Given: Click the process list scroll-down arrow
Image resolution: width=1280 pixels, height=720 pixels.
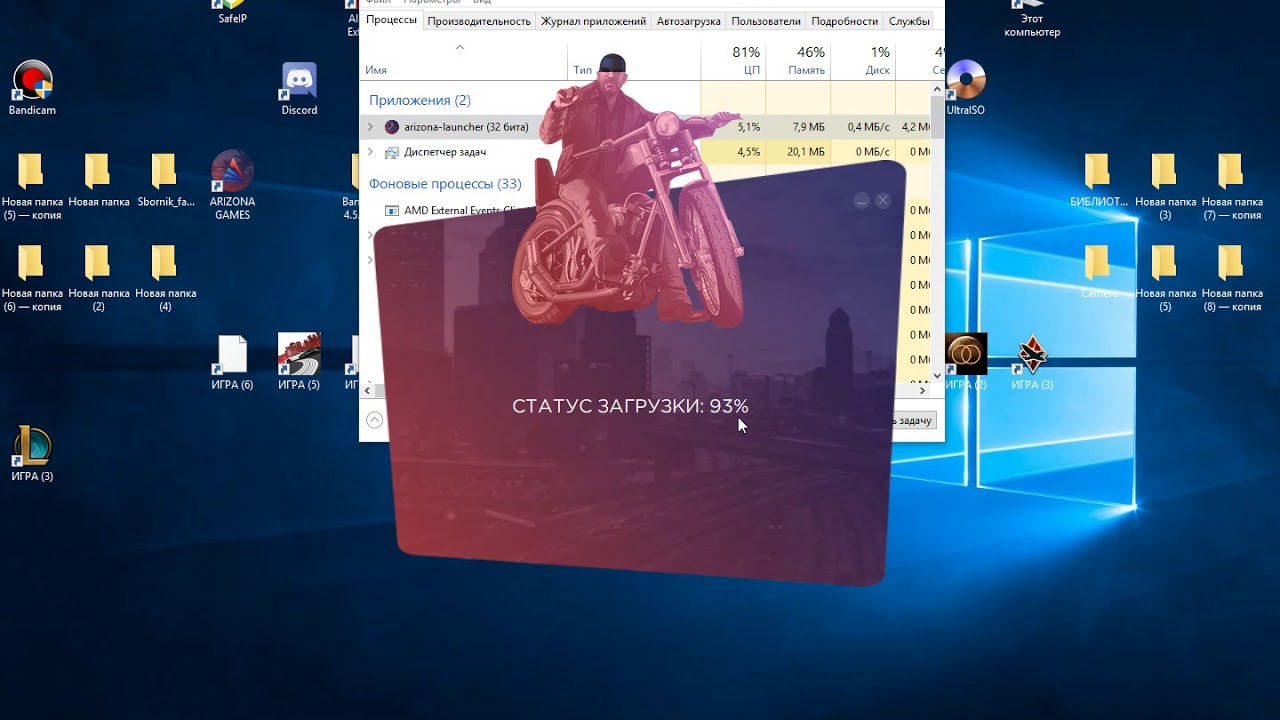Looking at the screenshot, I should point(937,375).
